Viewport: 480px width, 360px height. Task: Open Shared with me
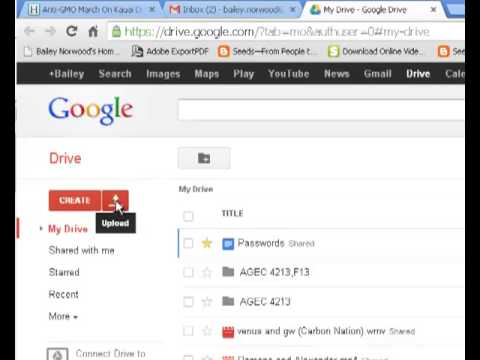coord(82,250)
